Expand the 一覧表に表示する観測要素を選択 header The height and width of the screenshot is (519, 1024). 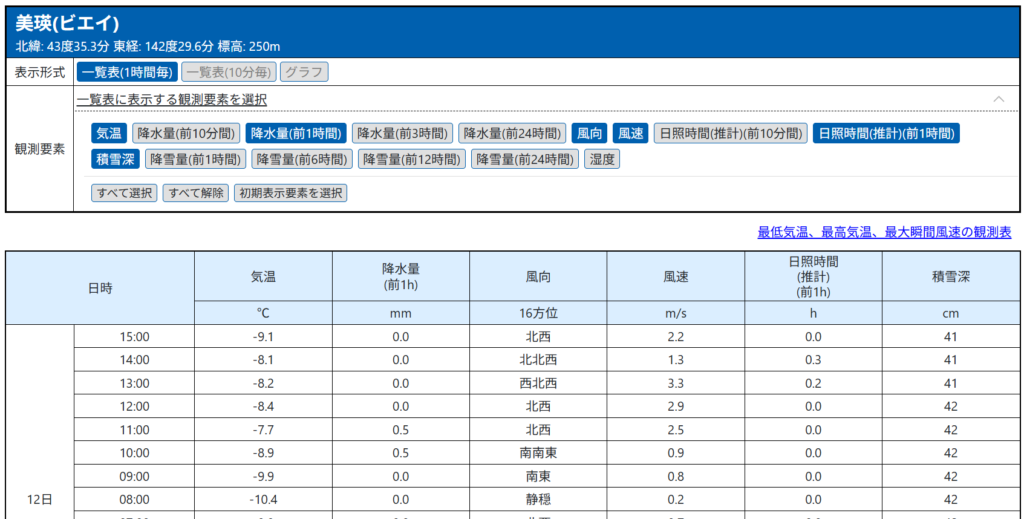coord(172,99)
